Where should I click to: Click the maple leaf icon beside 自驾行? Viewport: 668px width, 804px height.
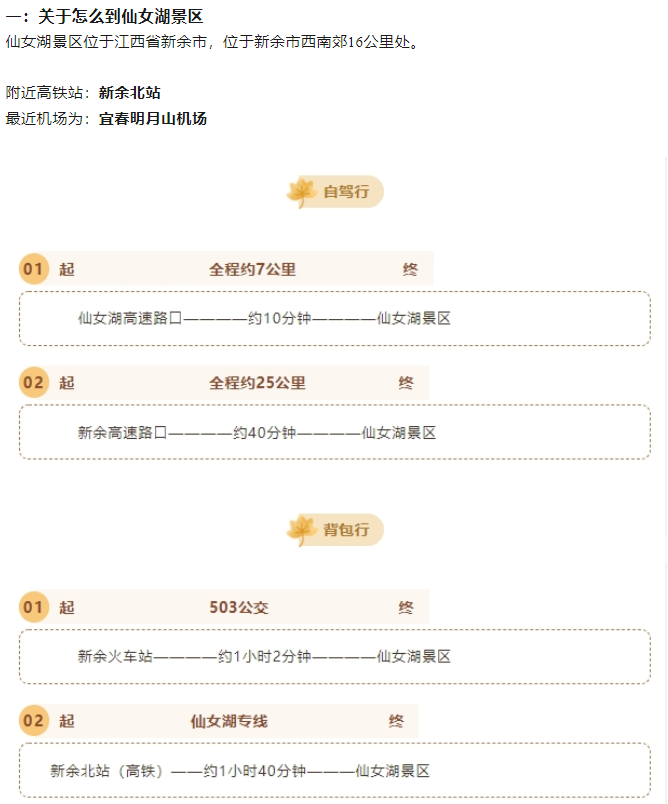pyautogui.click(x=302, y=193)
